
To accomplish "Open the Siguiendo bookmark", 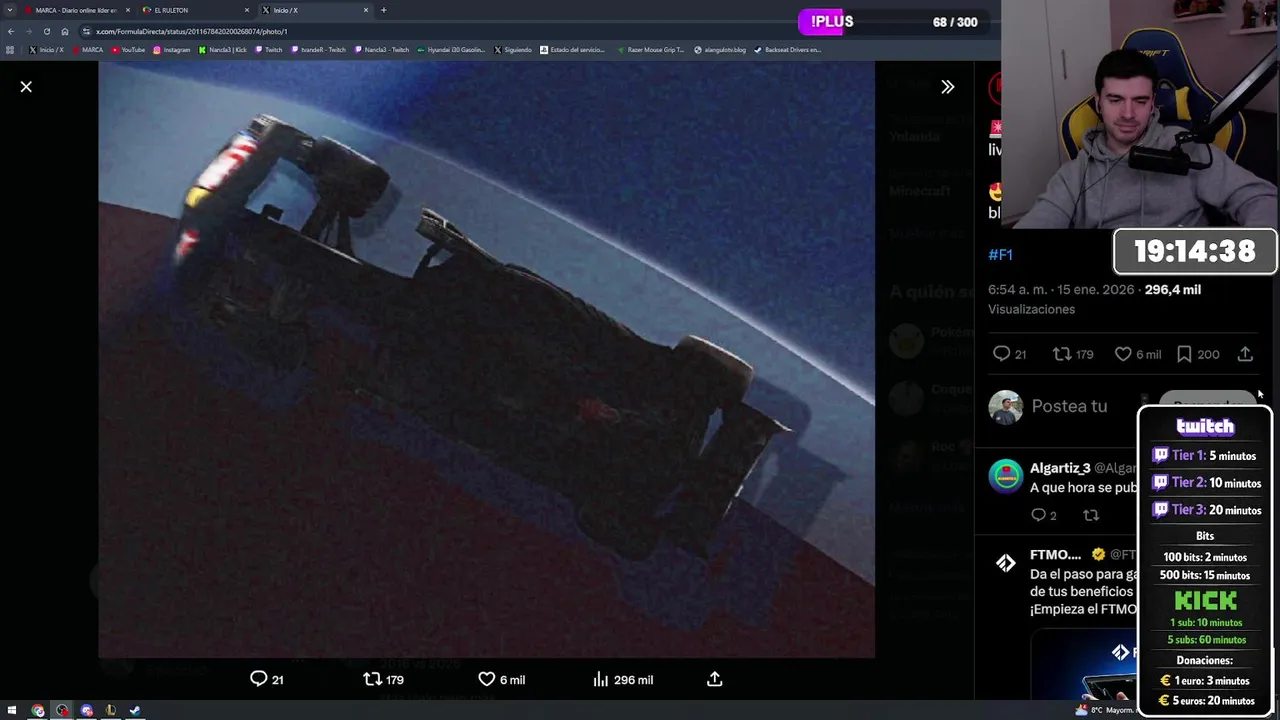I will pos(513,50).
